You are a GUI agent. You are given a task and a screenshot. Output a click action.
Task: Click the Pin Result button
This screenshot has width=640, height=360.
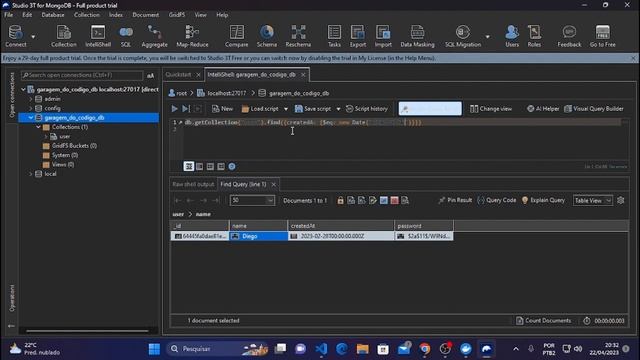click(455, 200)
